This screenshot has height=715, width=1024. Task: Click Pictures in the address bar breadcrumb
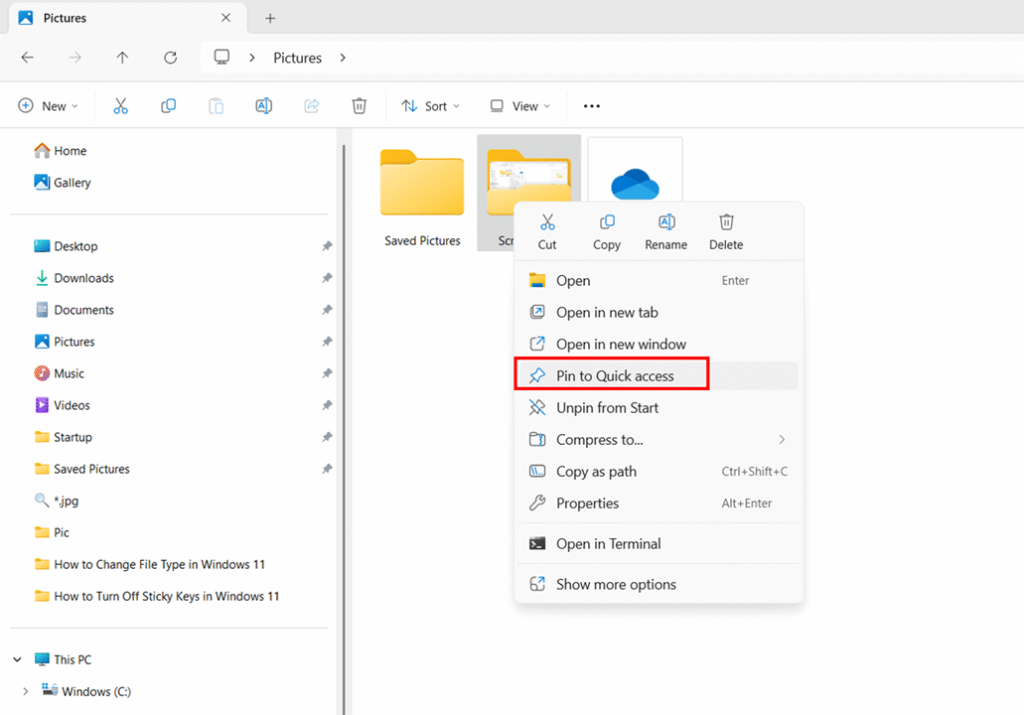297,57
